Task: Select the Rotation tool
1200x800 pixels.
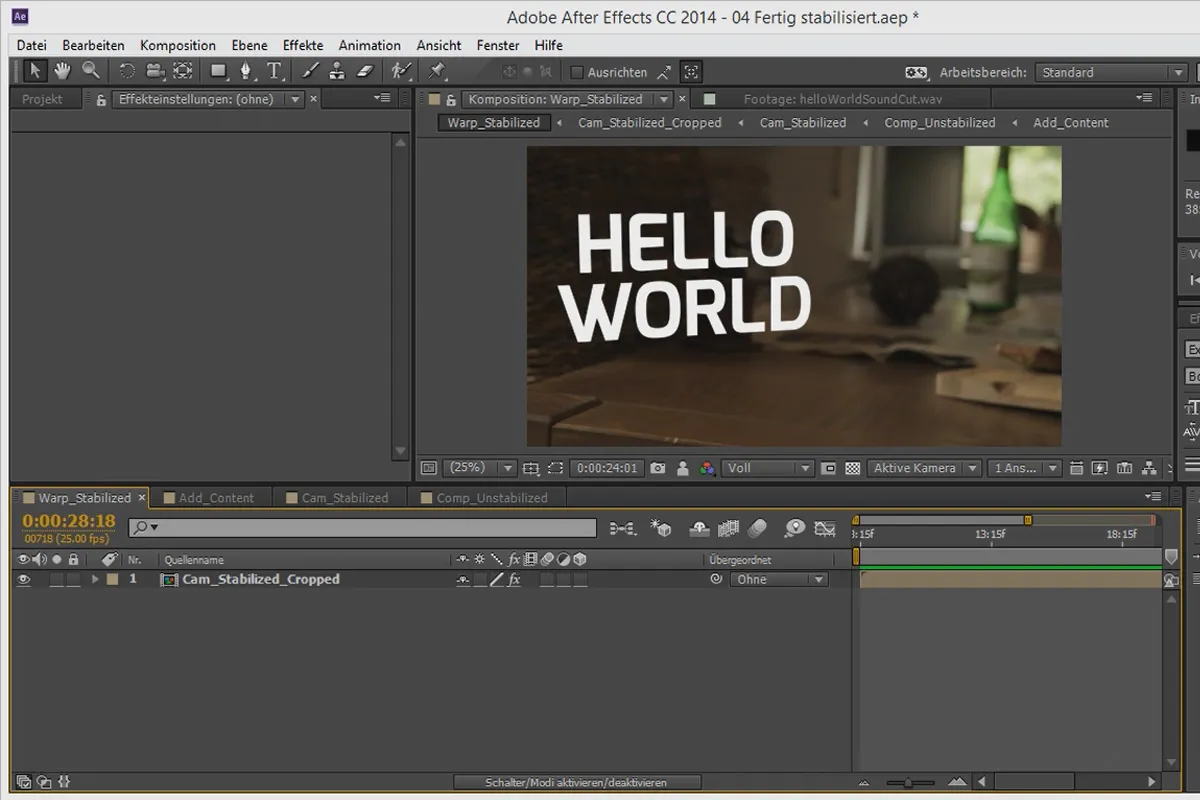Action: pyautogui.click(x=127, y=71)
